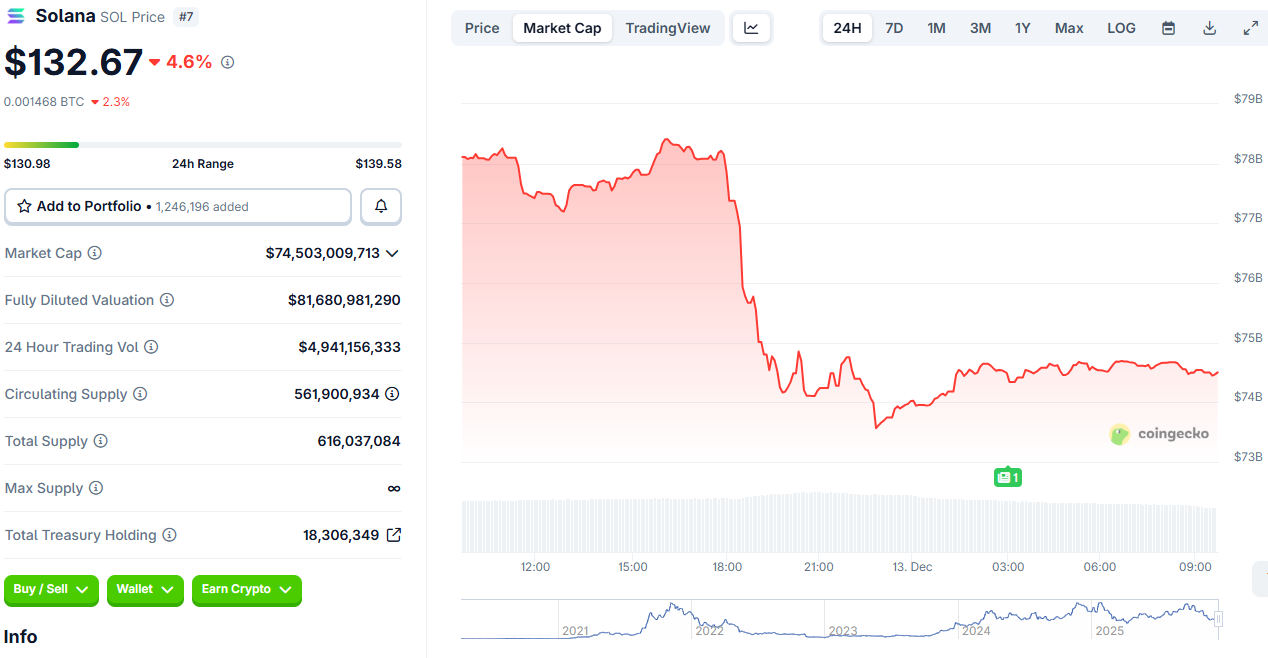Click info icon next to Circulating Supply value
This screenshot has width=1268, height=658.
click(x=393, y=394)
